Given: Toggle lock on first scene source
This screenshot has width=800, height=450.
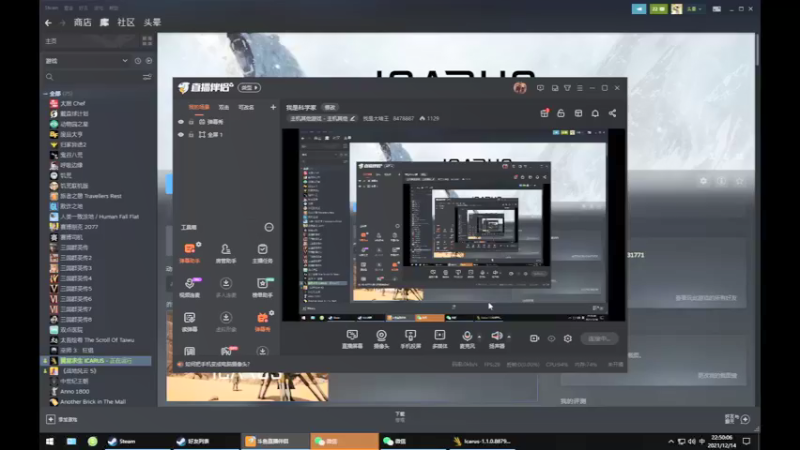Looking at the screenshot, I should pos(191,122).
